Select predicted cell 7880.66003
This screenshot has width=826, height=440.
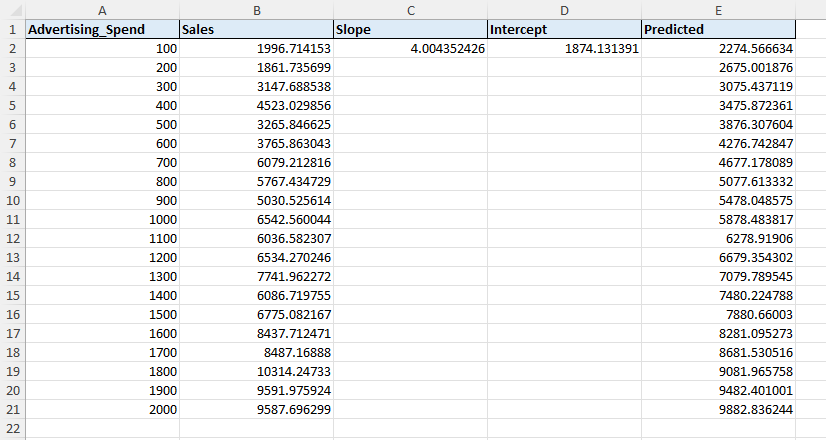click(x=719, y=314)
